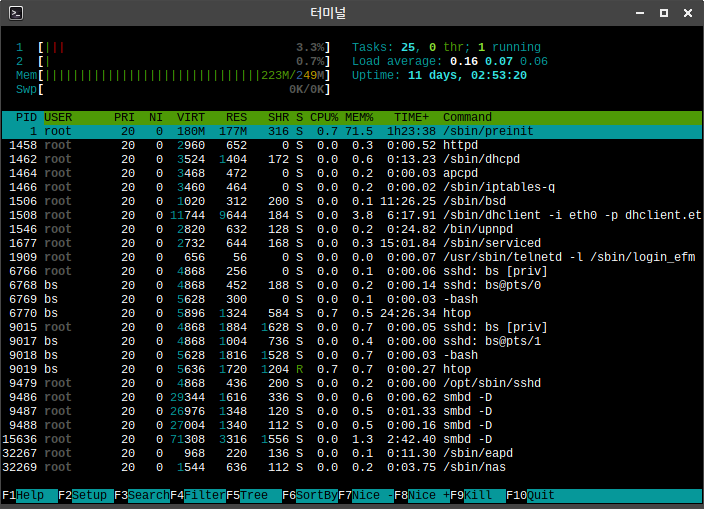The width and height of the screenshot is (704, 509).
Task: Select the sshd: bs@pts/1 row
Action: (352, 341)
